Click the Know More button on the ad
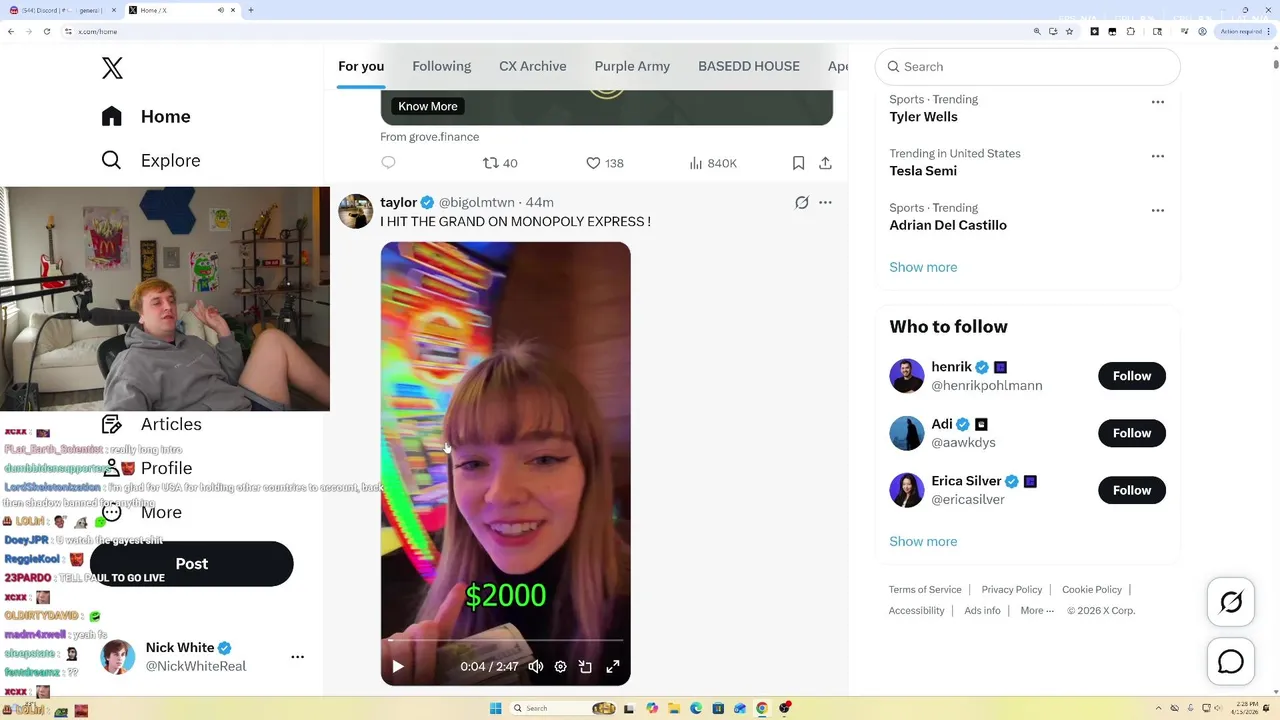The height and width of the screenshot is (720, 1280). point(428,106)
